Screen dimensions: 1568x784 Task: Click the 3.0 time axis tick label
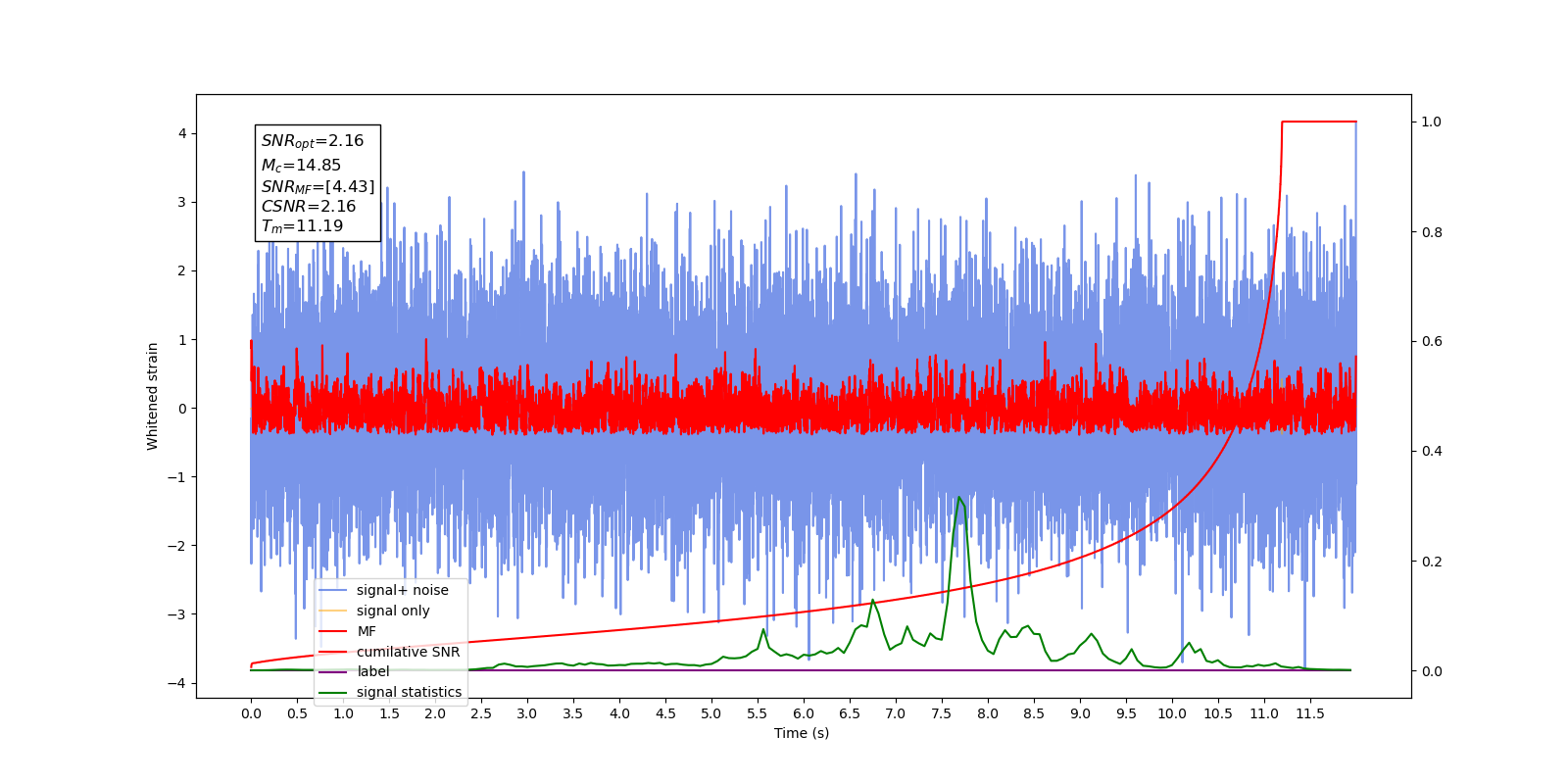(x=527, y=713)
